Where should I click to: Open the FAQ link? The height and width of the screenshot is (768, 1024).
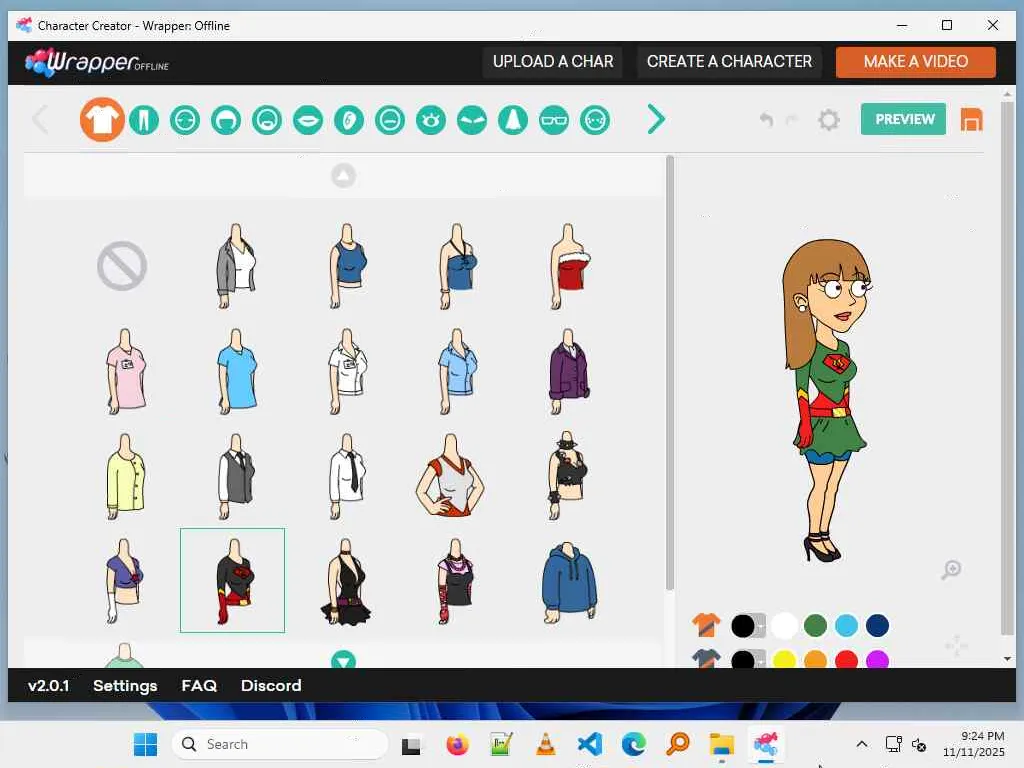(x=199, y=685)
